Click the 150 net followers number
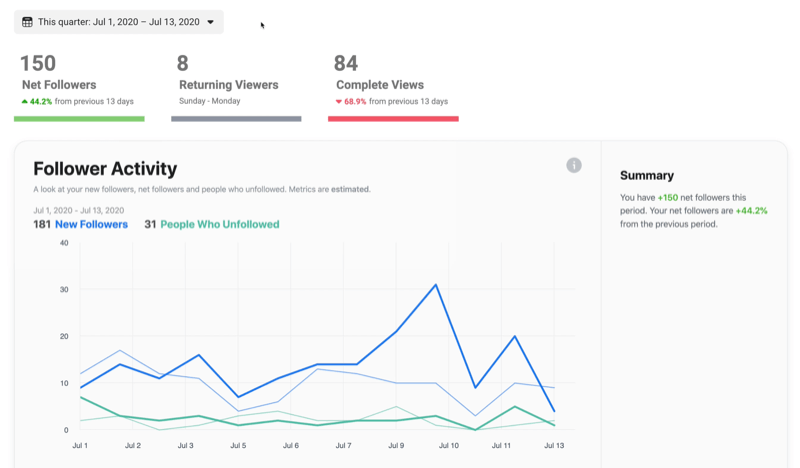 tap(38, 64)
